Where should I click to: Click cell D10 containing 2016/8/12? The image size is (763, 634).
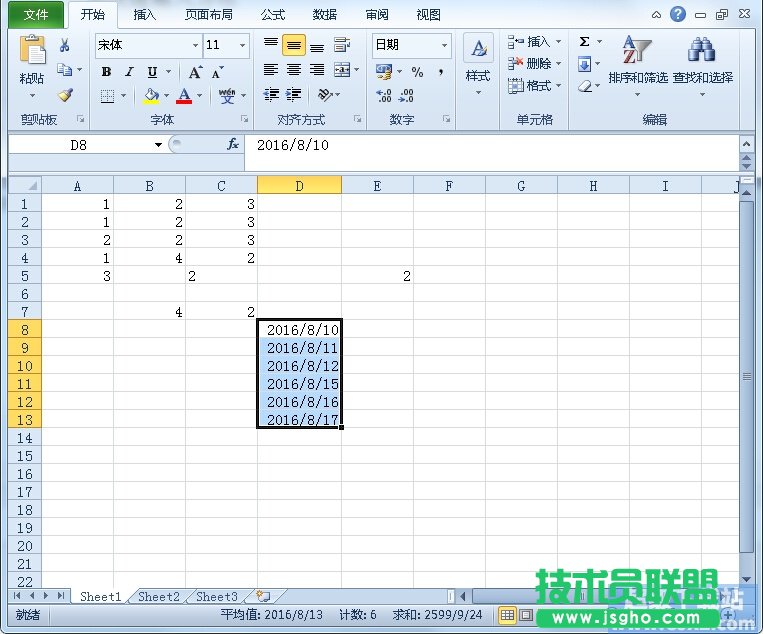point(299,366)
